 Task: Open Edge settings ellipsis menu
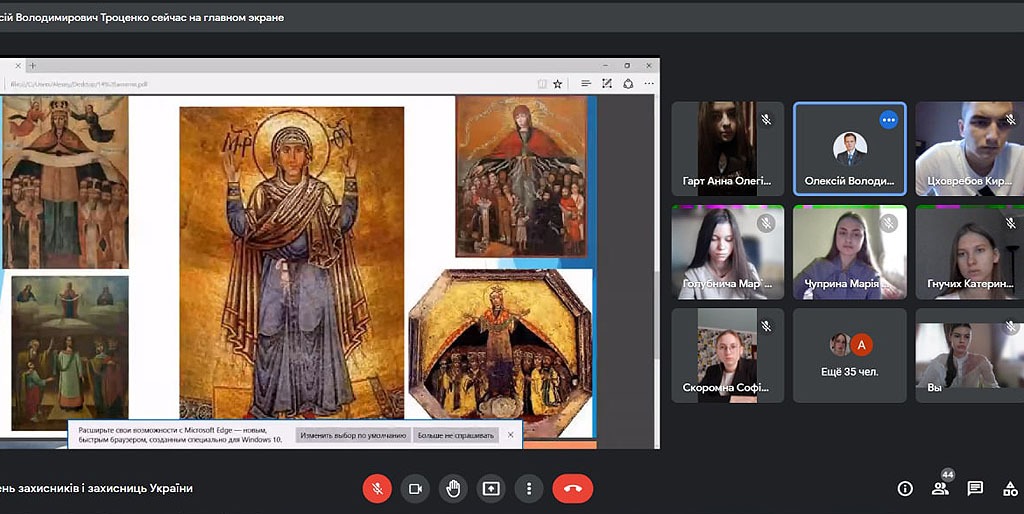pos(650,84)
